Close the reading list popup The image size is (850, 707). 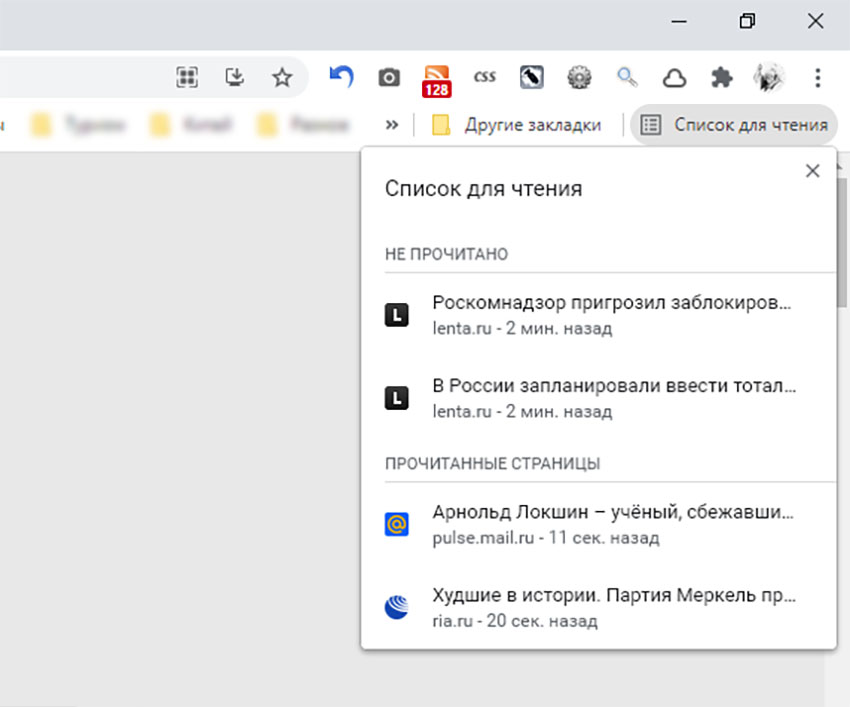point(813,171)
